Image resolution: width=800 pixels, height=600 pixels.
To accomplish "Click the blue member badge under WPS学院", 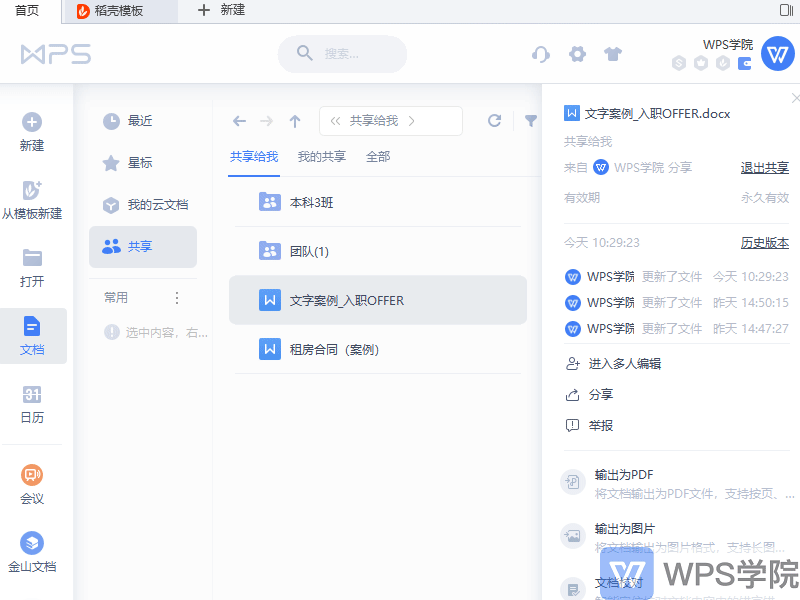I will tap(745, 64).
